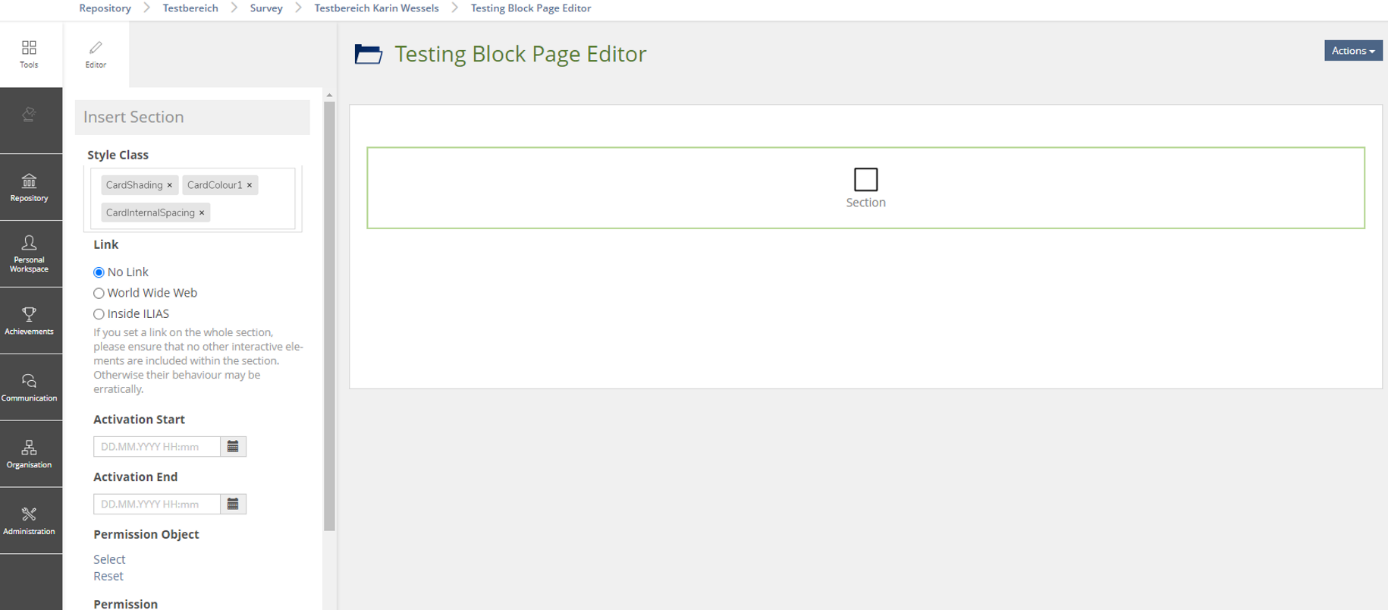Open Activation End calendar picker

[233, 505]
